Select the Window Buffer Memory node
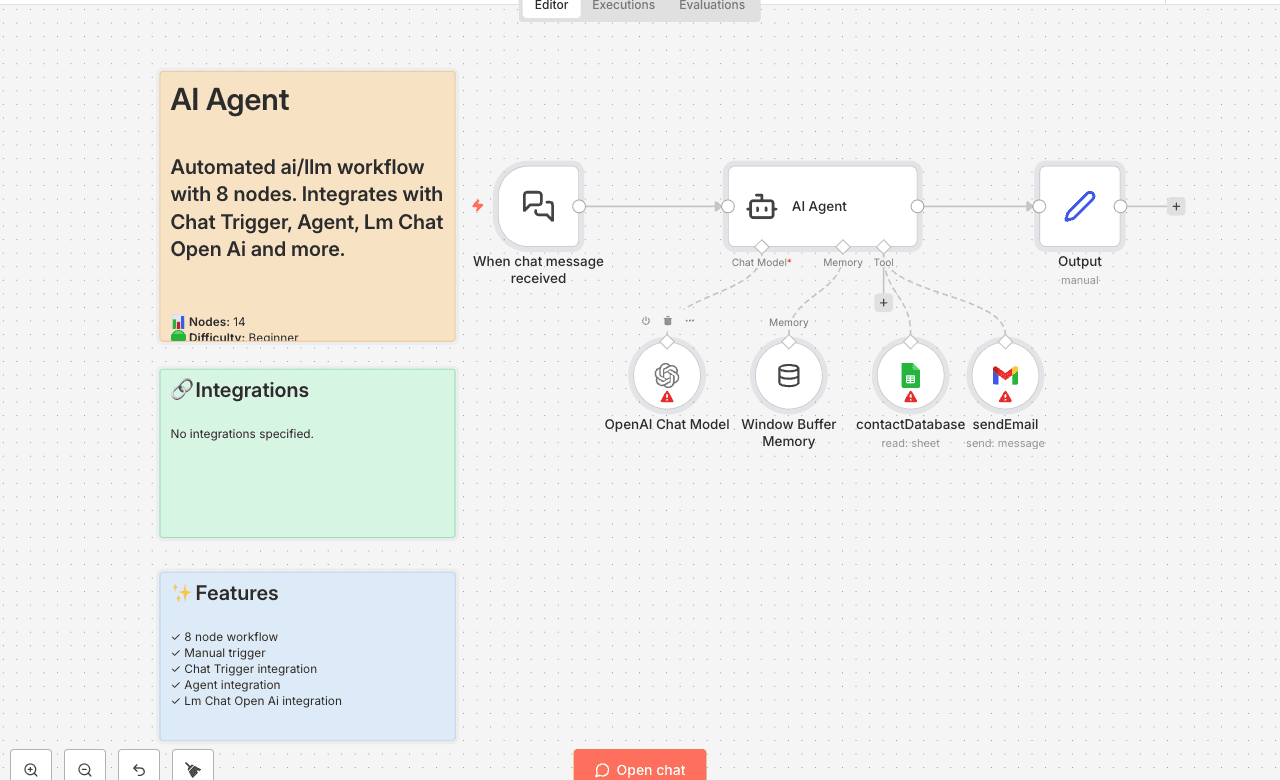The height and width of the screenshot is (780, 1280). (789, 375)
